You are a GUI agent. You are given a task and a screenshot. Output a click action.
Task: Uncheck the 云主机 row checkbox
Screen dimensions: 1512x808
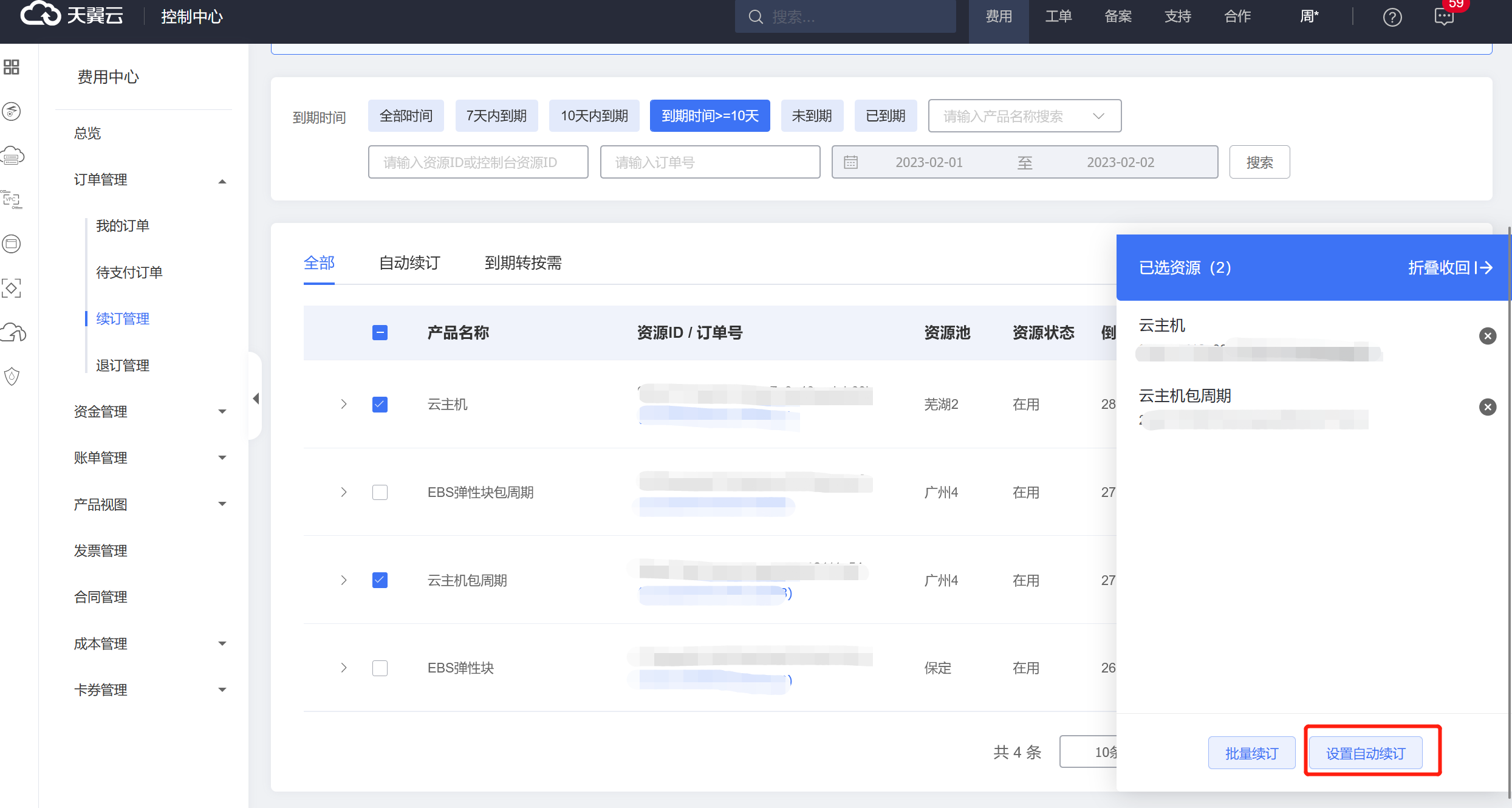(380, 405)
